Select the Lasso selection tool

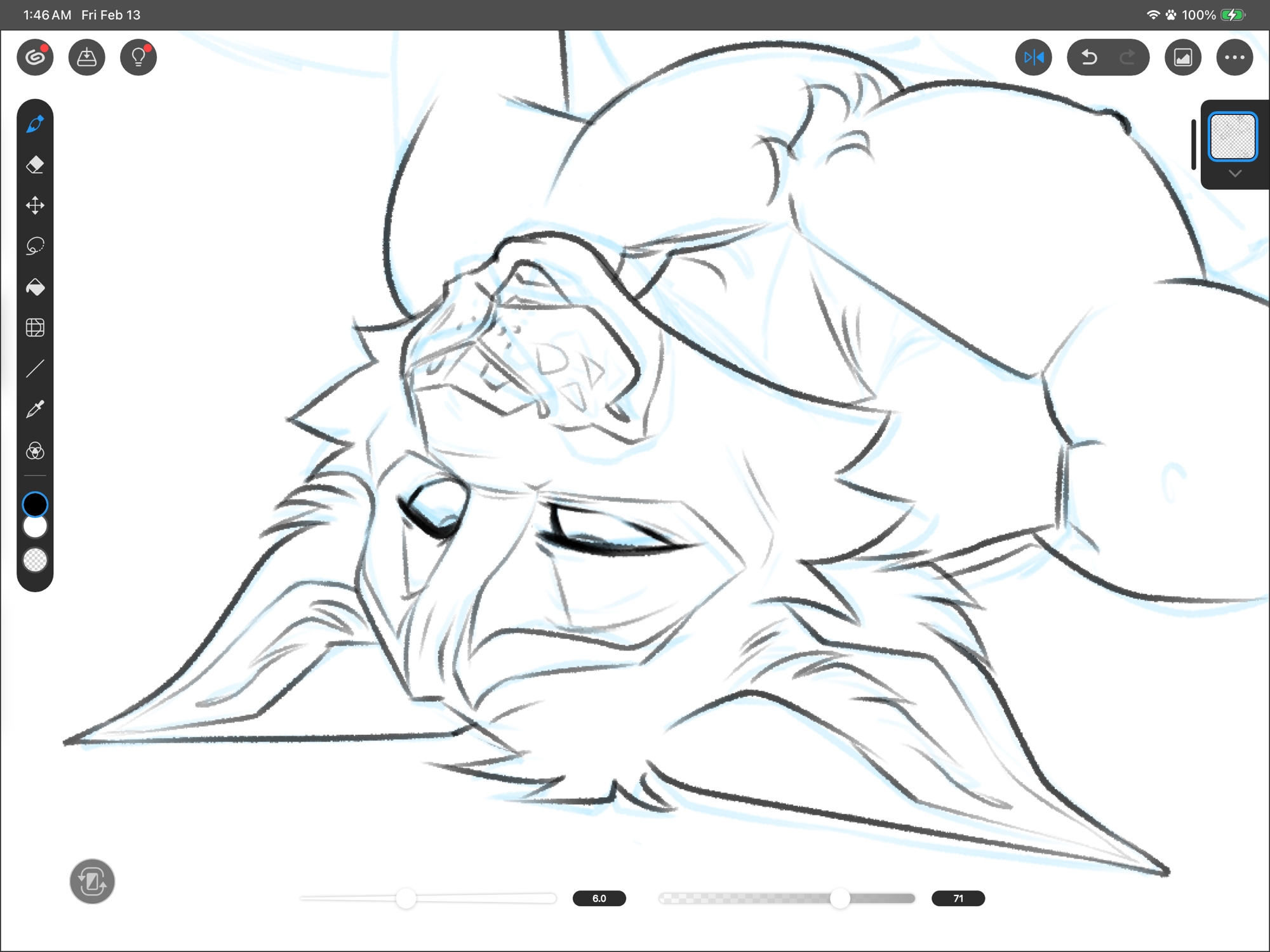point(35,246)
